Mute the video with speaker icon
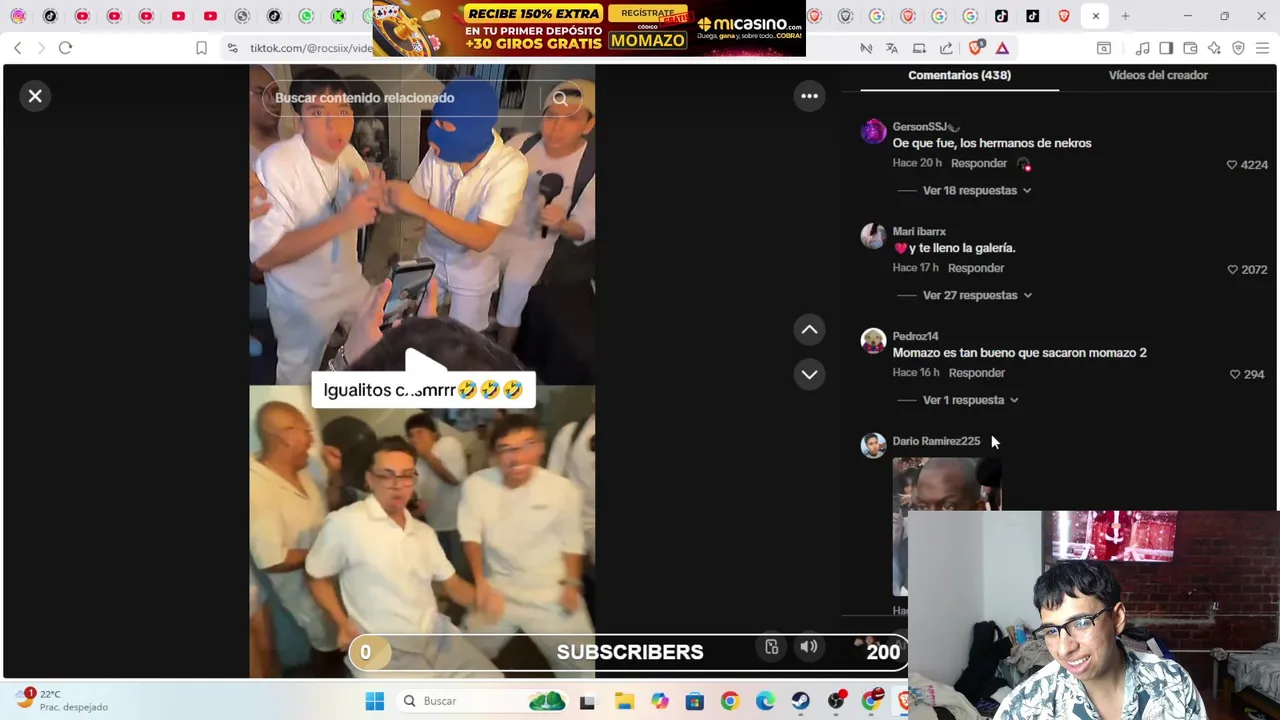1280x720 pixels. pyautogui.click(x=808, y=647)
